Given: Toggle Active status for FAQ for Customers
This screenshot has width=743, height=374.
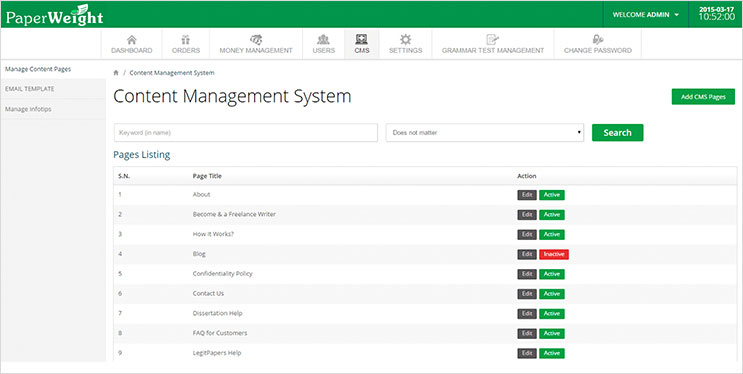Looking at the screenshot, I should click(x=552, y=333).
